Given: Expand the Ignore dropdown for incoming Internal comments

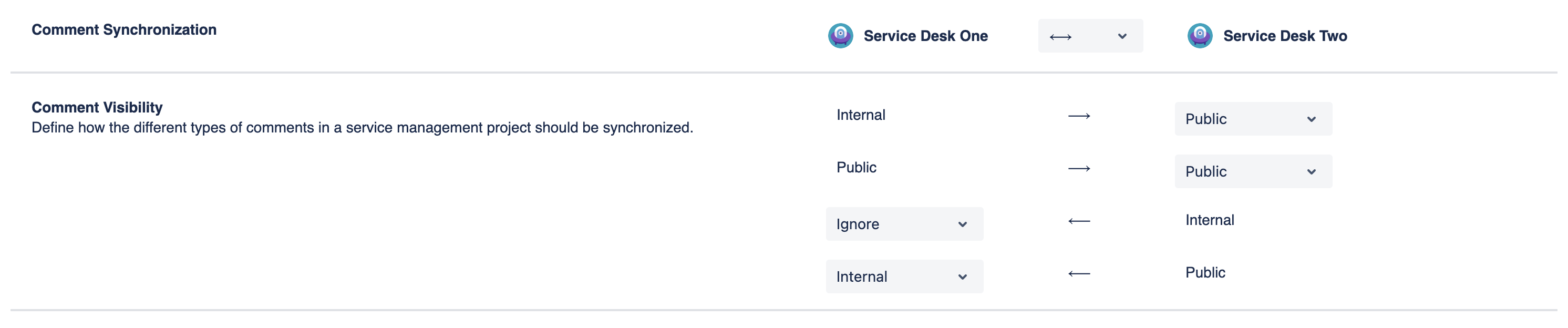Looking at the screenshot, I should pyautogui.click(x=904, y=223).
